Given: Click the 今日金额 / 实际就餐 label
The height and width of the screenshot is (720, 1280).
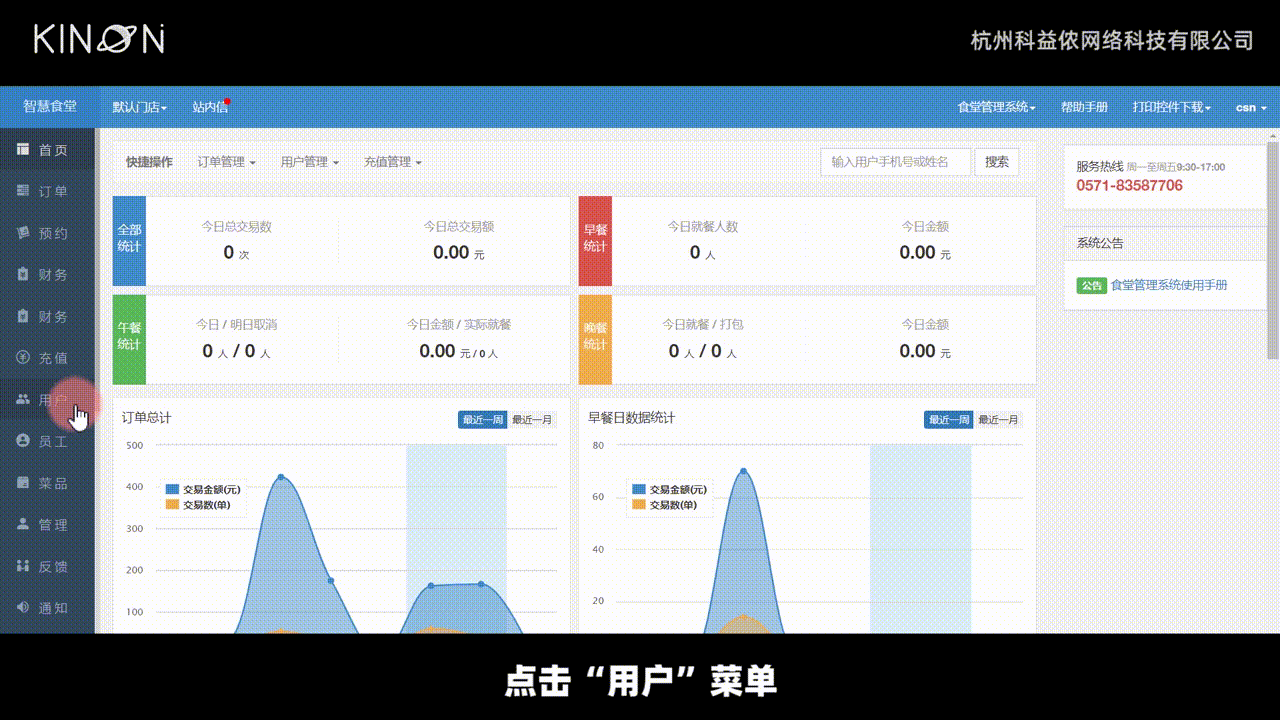Looking at the screenshot, I should coord(459,325).
